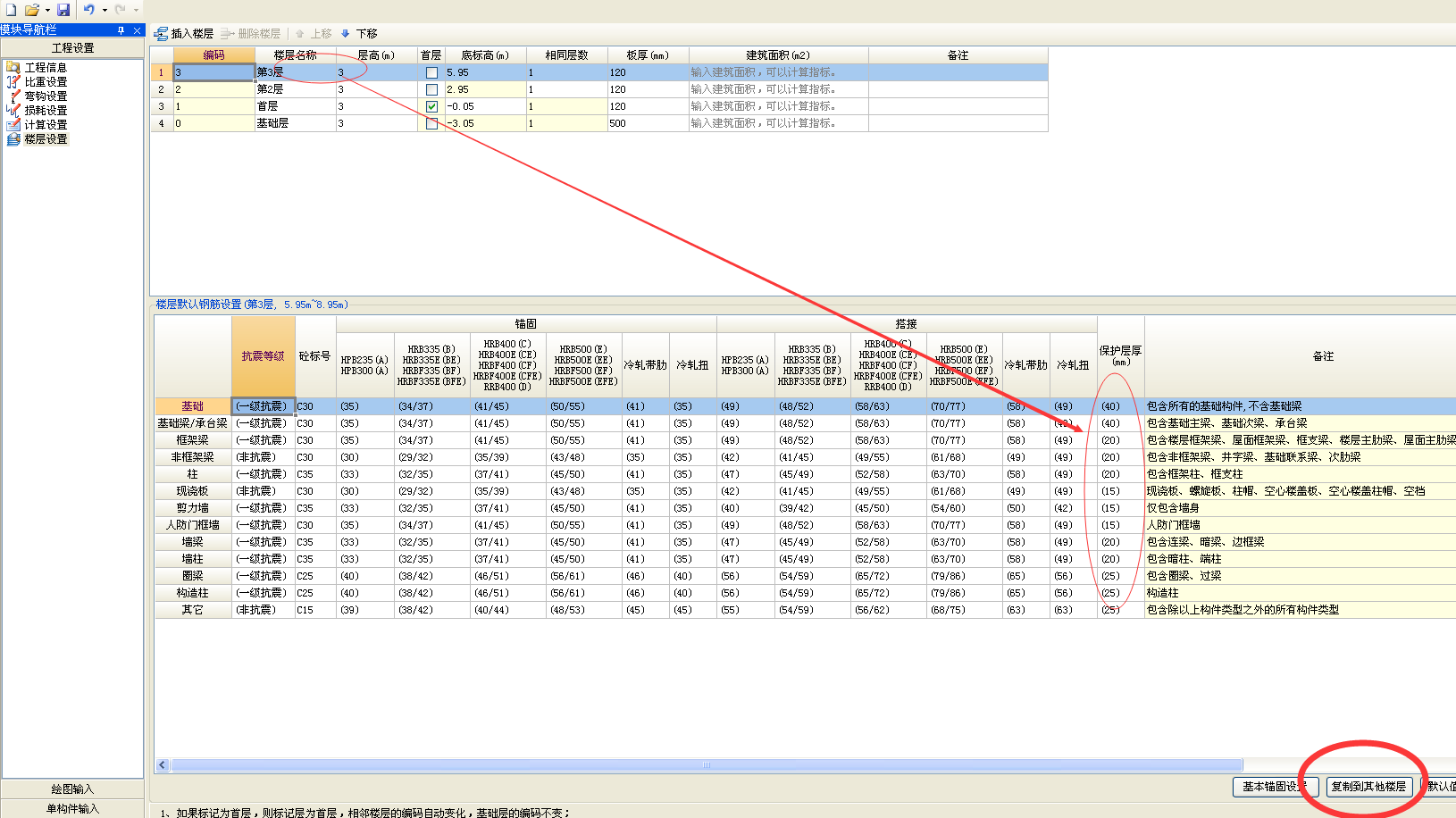Select 损耗设置 in navigation tree
The height and width of the screenshot is (818, 1456).
click(x=46, y=111)
